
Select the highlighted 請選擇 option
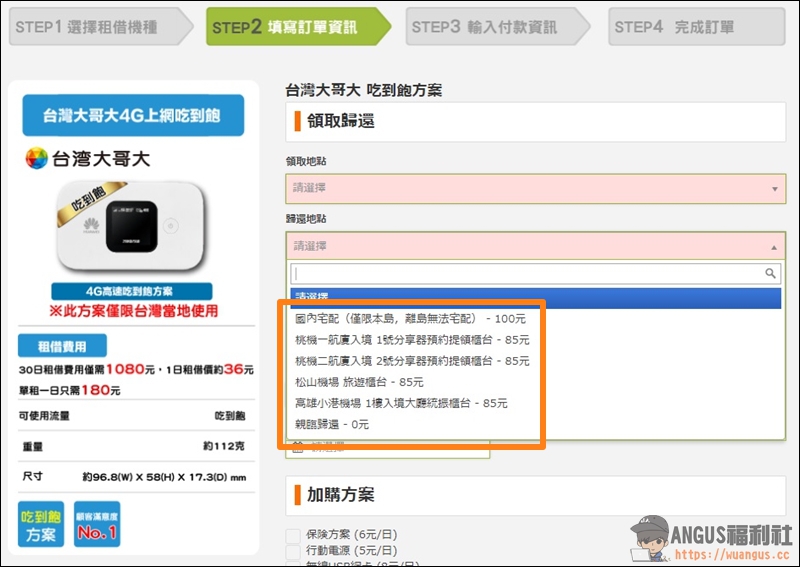[536, 298]
